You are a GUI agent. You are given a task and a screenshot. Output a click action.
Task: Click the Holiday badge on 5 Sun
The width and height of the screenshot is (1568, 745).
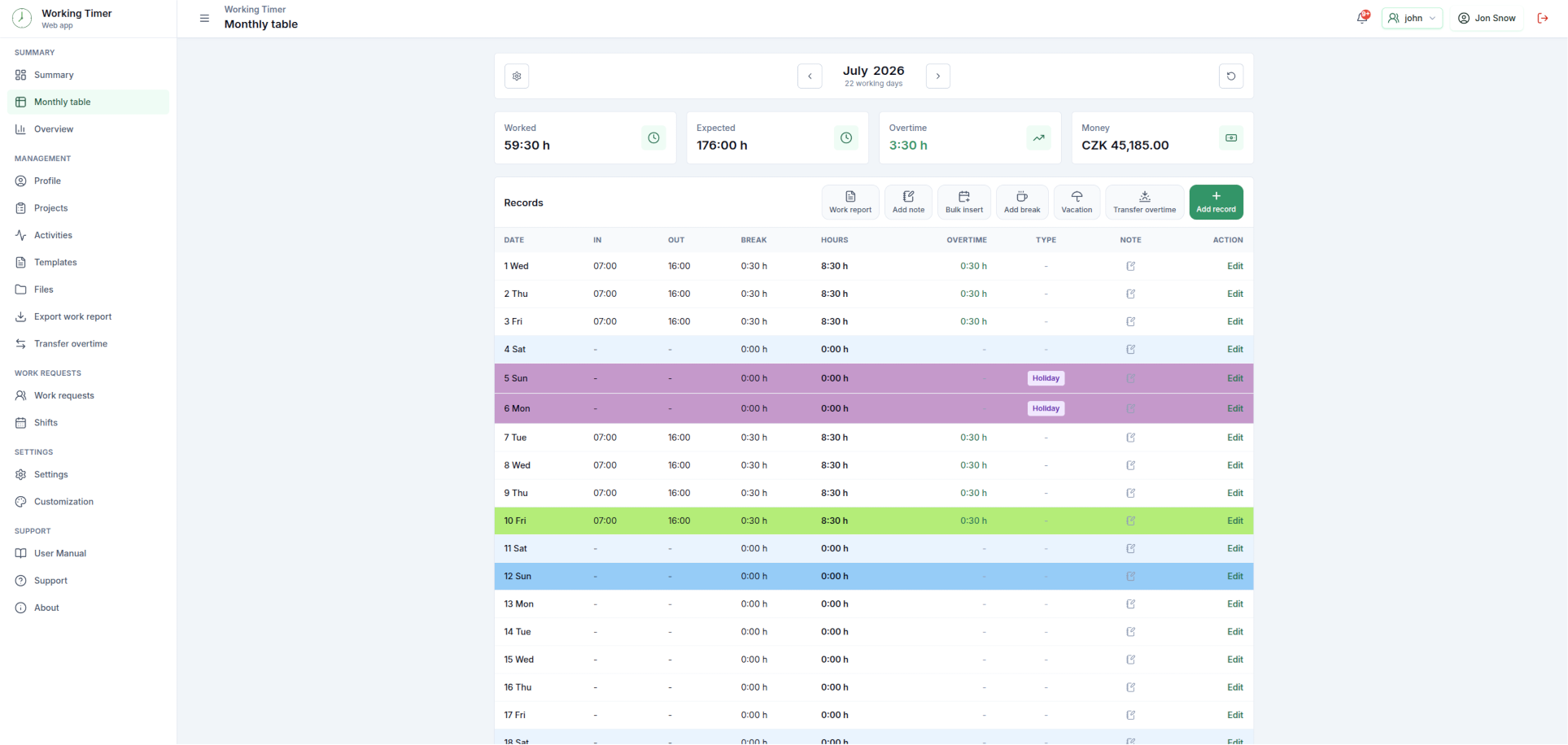click(1046, 378)
